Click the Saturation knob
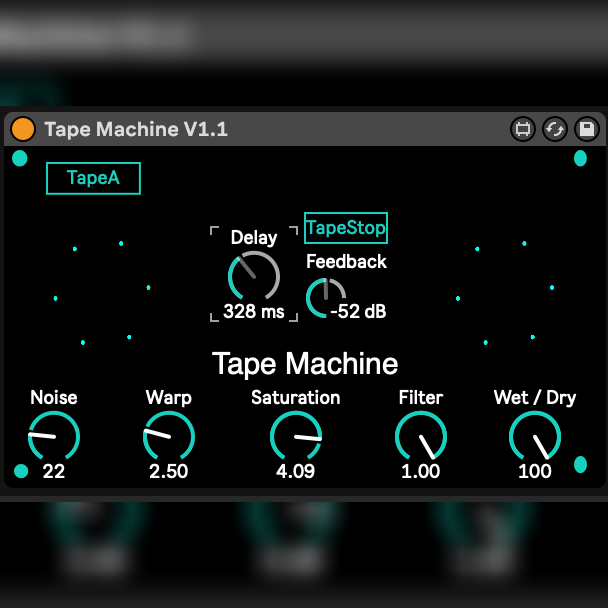Image resolution: width=608 pixels, height=608 pixels. point(296,436)
